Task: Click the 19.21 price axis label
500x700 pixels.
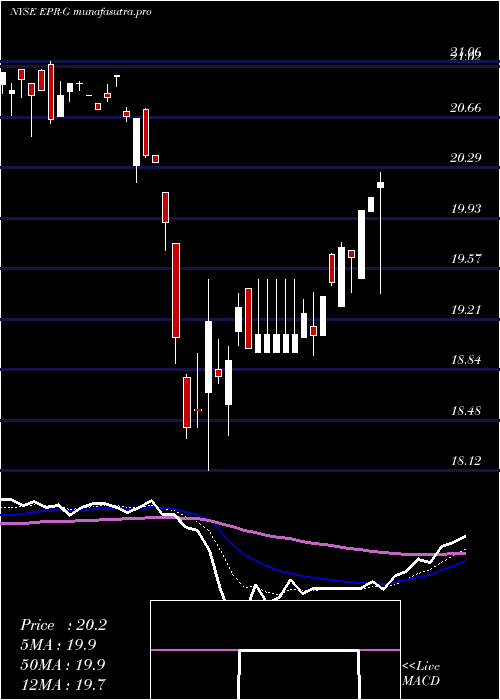Action: click(466, 309)
